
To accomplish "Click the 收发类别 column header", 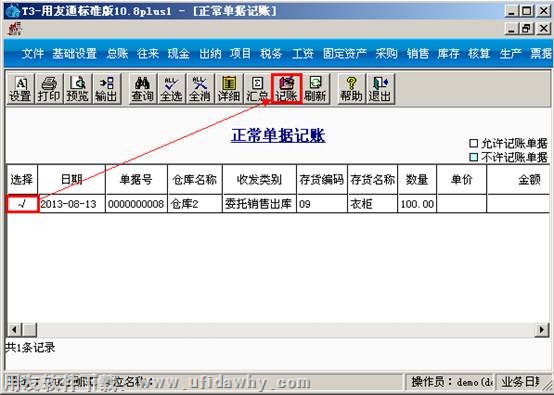I will coord(259,179).
